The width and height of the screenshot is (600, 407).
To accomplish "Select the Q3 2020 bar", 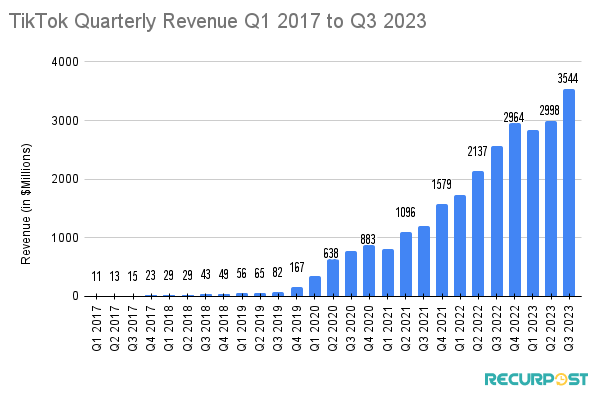I will 351,274.
